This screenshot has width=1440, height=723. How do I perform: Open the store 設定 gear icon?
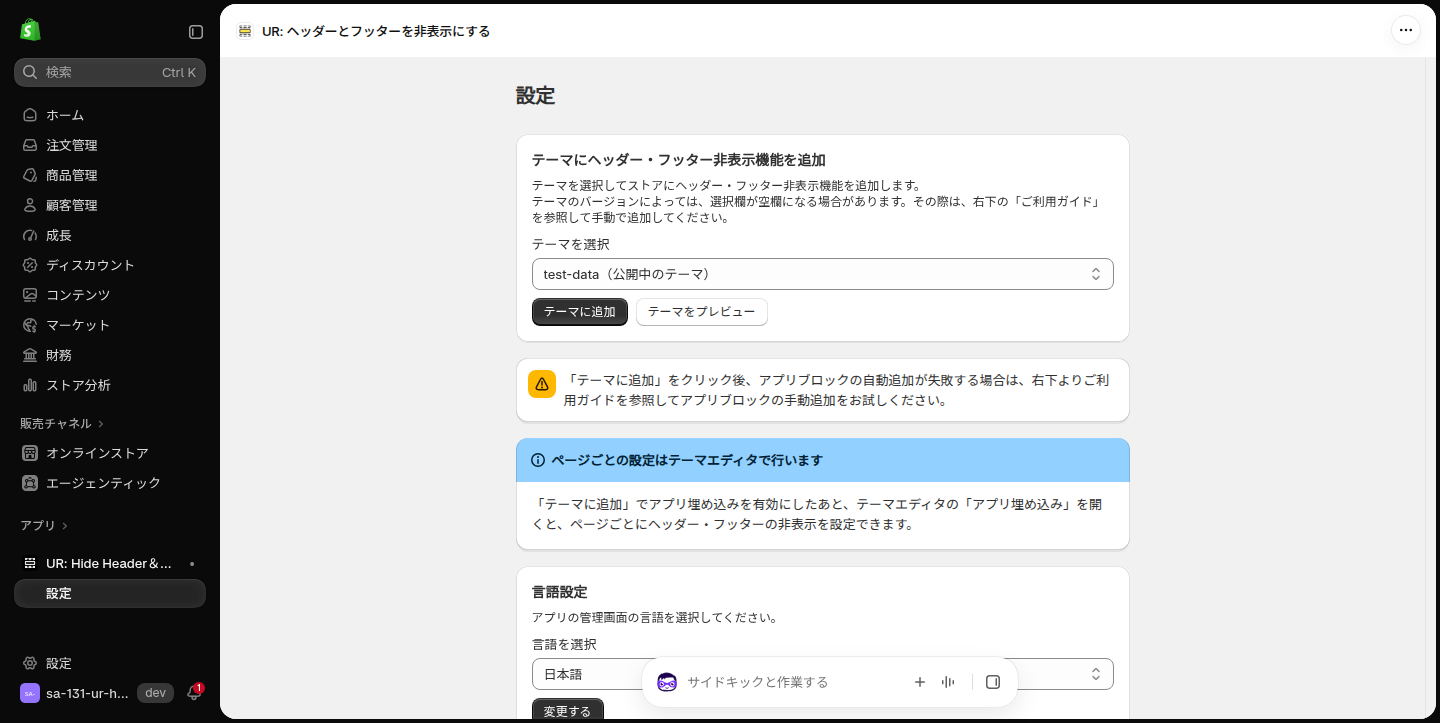pos(30,663)
